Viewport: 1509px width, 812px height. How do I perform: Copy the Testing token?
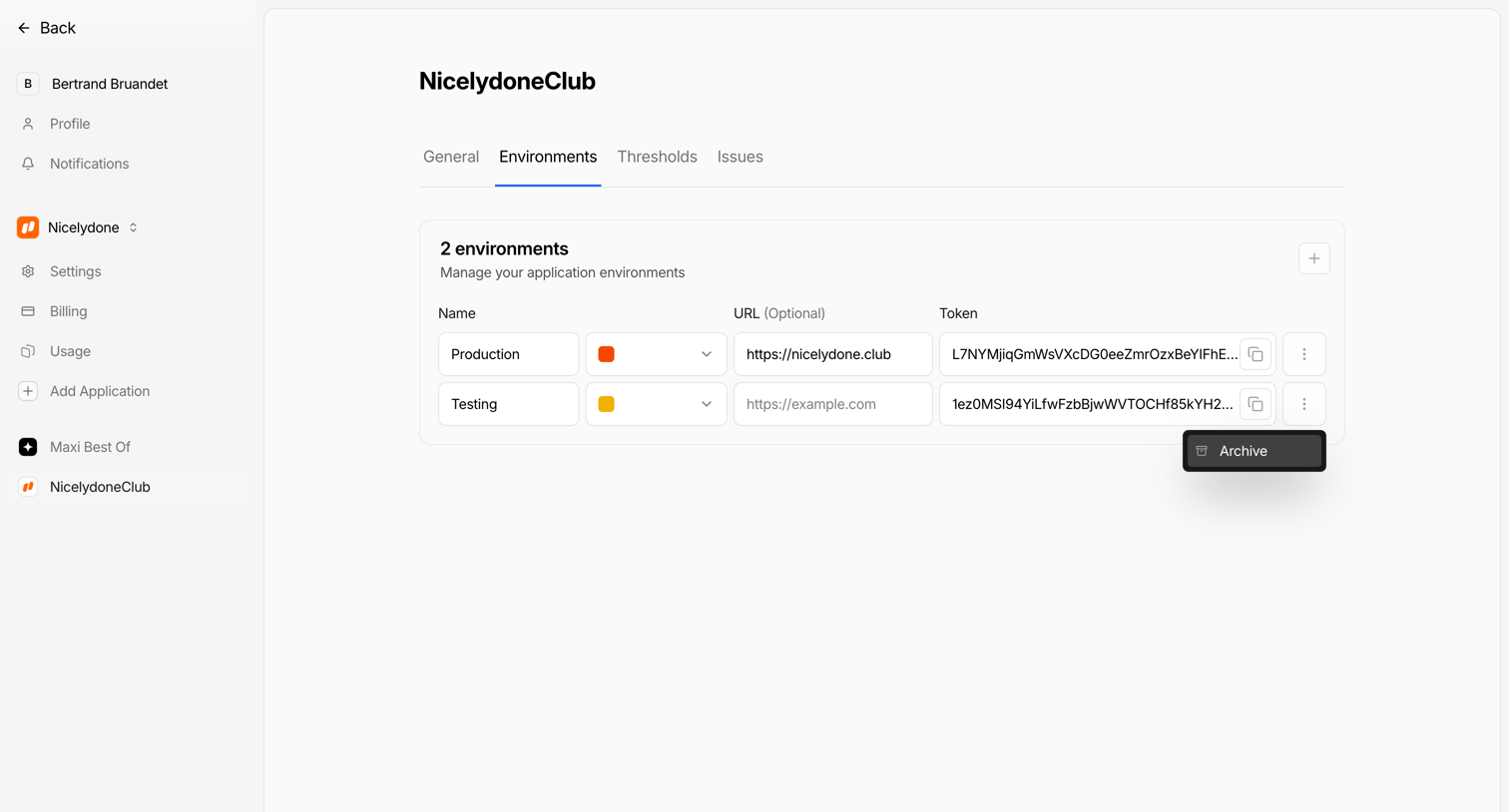[1256, 404]
